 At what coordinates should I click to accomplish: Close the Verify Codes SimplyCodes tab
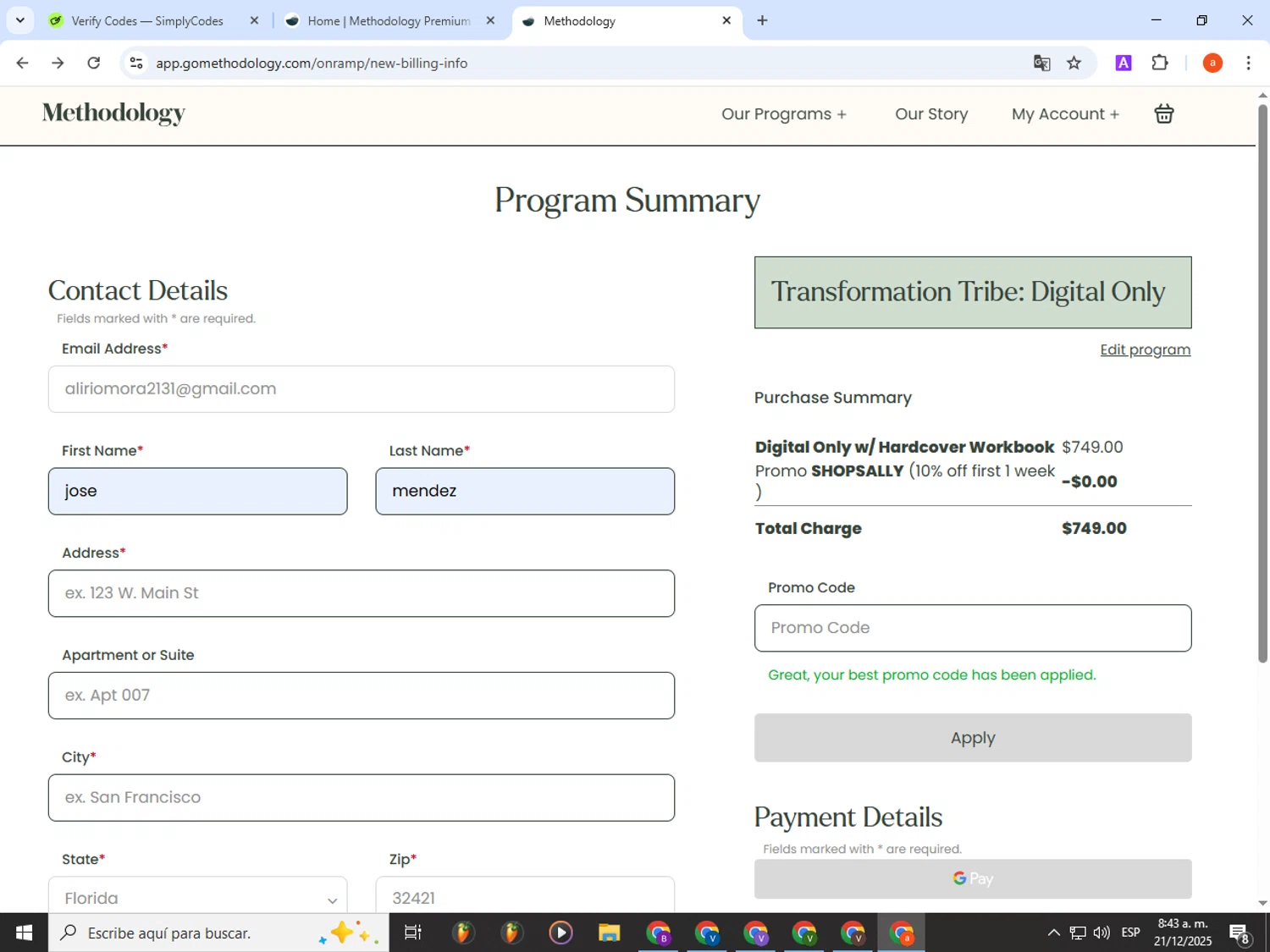[x=254, y=20]
